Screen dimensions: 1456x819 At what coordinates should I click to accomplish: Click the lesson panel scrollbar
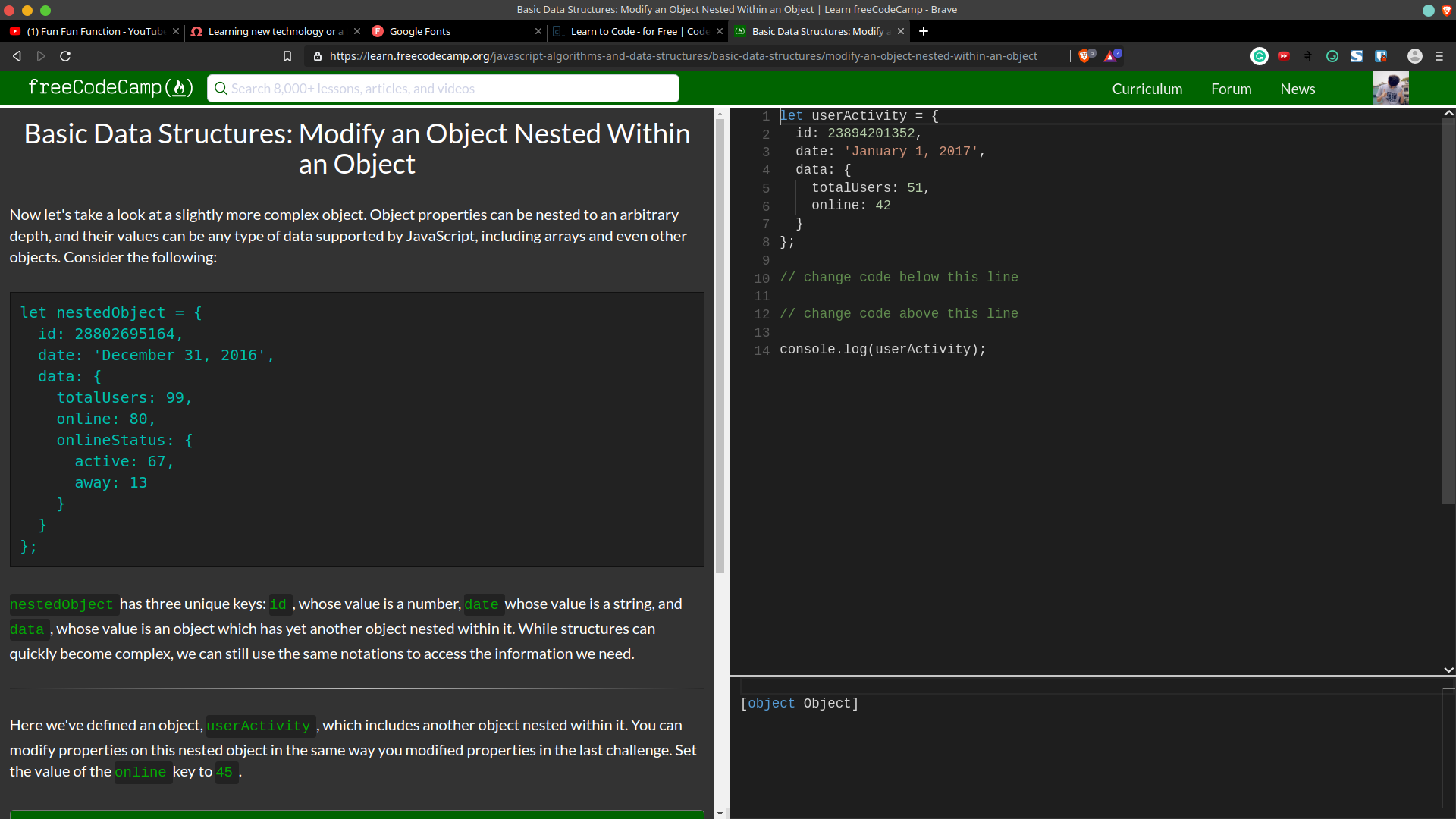[x=720, y=345]
